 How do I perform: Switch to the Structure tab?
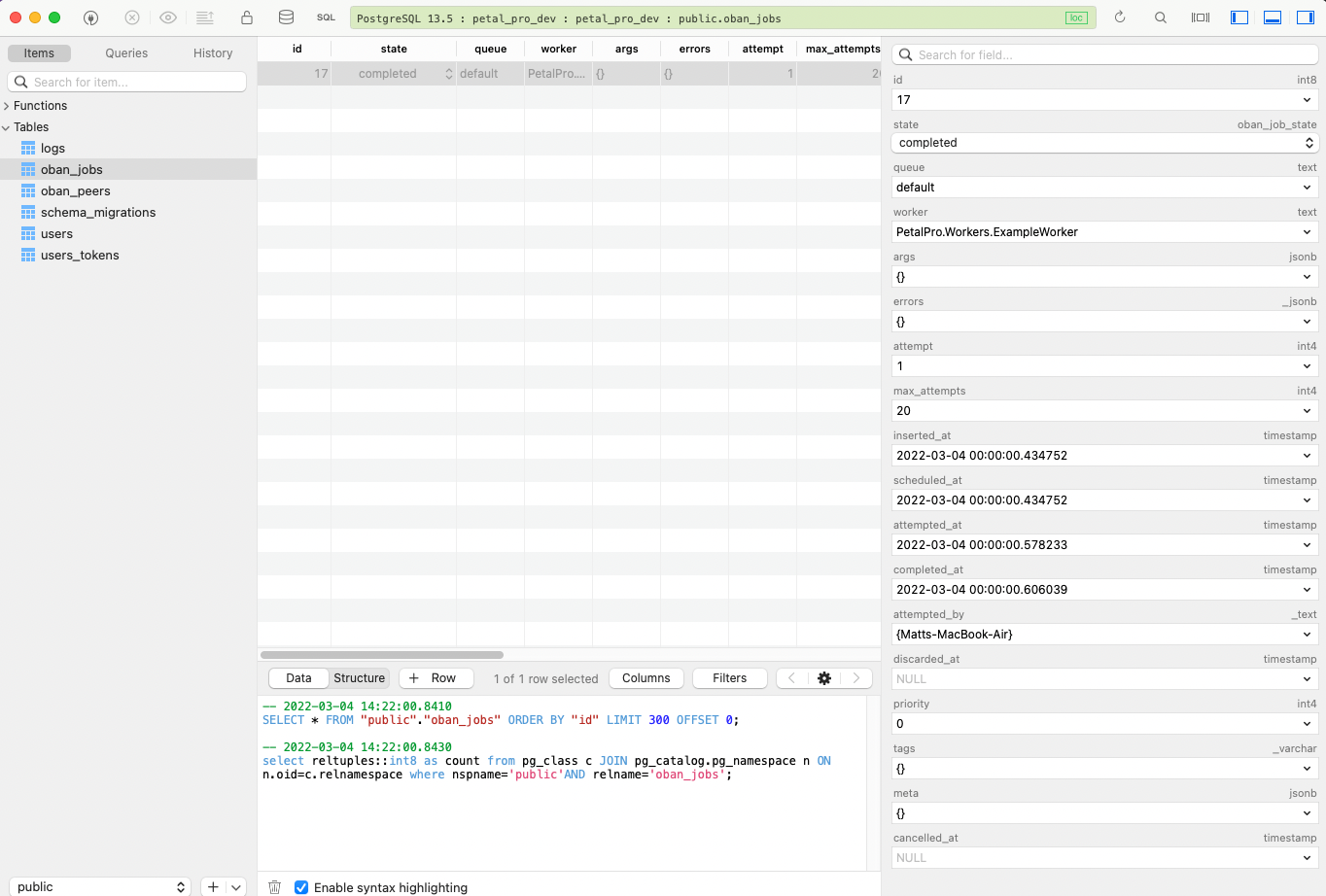click(x=359, y=678)
